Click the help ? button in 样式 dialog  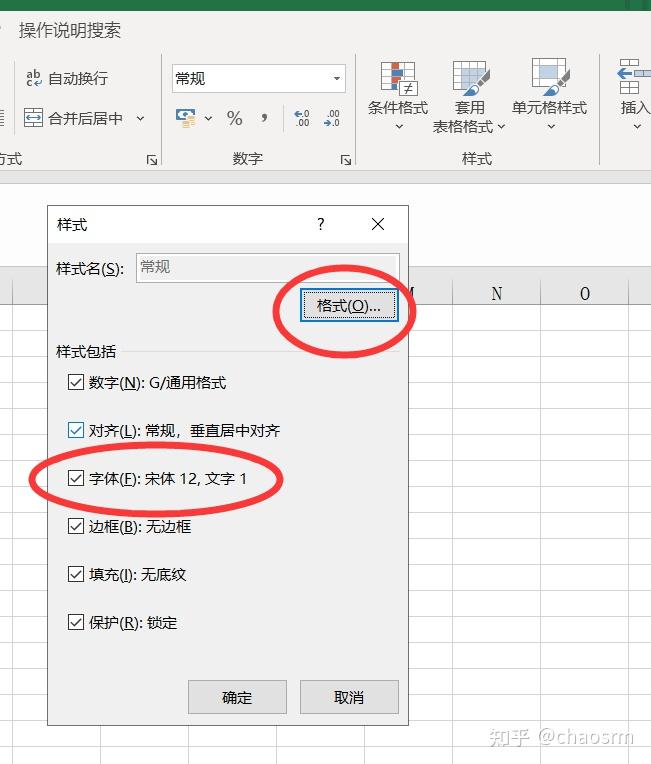320,224
